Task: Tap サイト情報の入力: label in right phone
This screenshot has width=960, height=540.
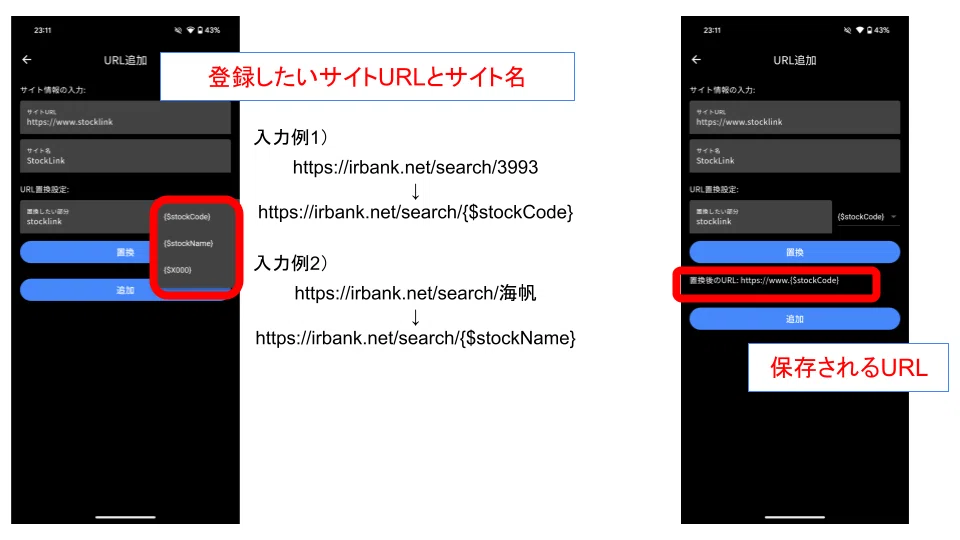Action: (x=722, y=90)
